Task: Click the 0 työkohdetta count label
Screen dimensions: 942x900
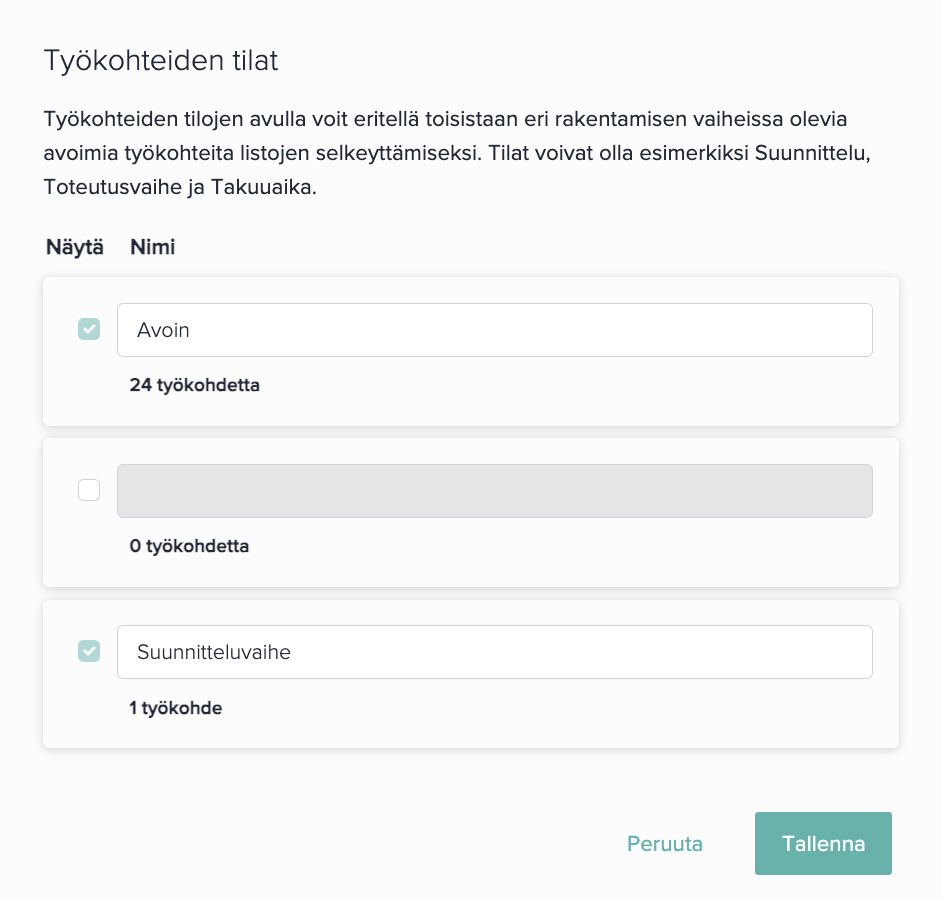Action: click(x=189, y=546)
